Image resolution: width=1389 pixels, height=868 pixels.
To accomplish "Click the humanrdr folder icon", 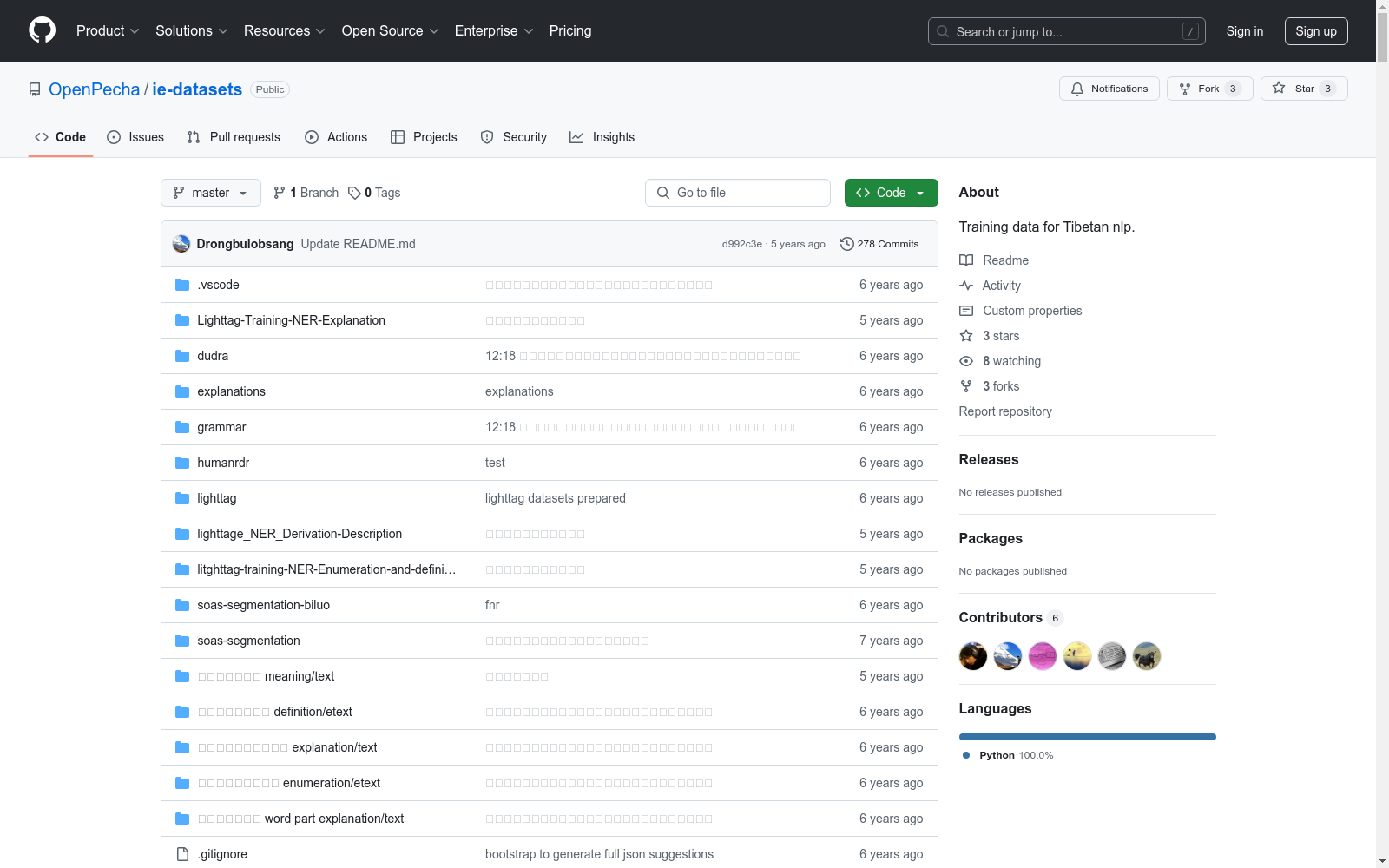I will click(182, 463).
